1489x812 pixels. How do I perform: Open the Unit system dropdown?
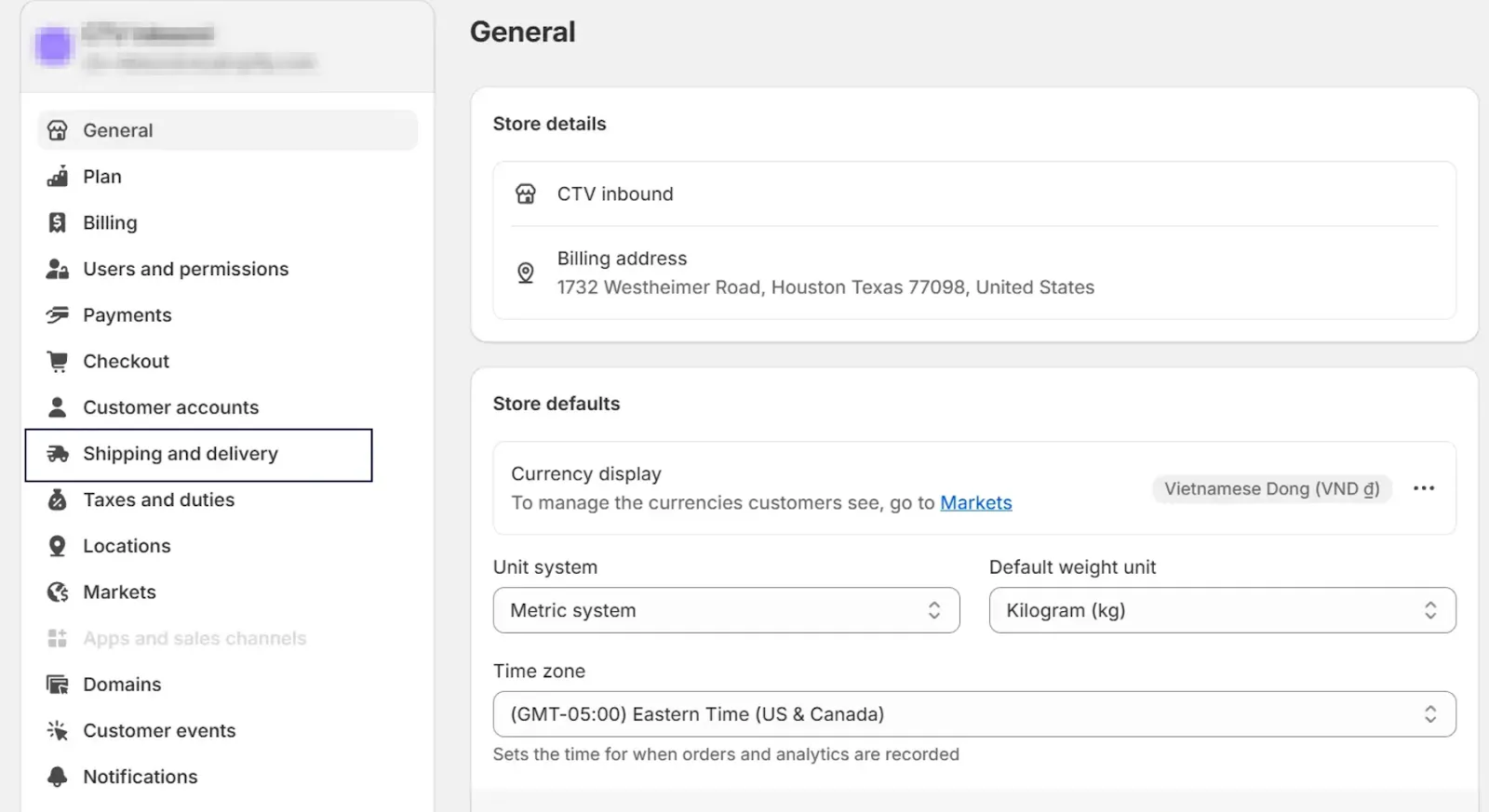(x=726, y=610)
